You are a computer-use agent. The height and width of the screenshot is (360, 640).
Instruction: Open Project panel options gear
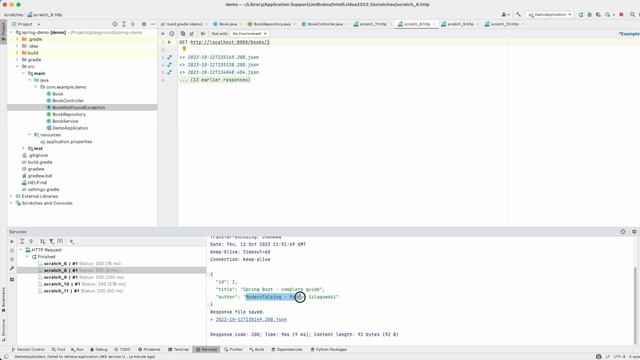pos(144,24)
